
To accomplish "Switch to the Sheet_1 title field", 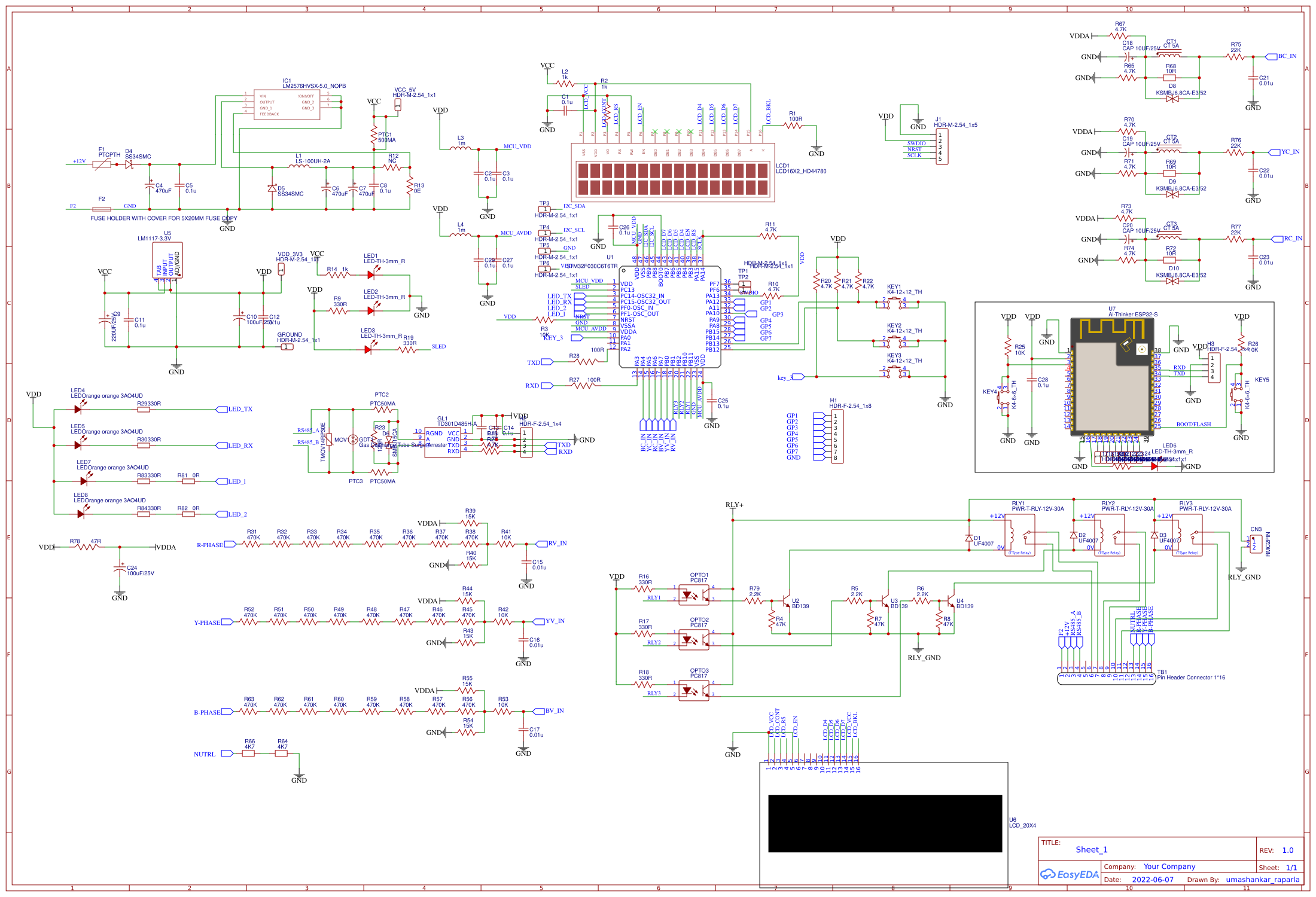I will pyautogui.click(x=1091, y=849).
